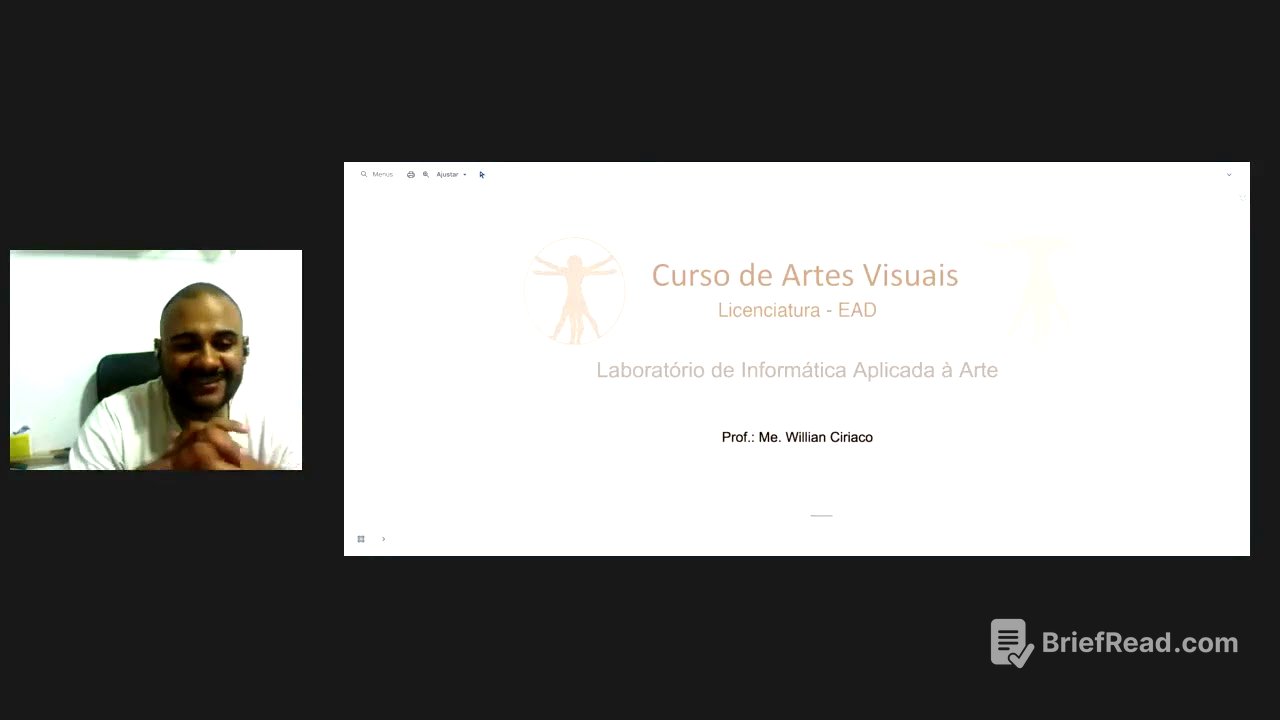
Task: Expand the Ajustar chevron arrow
Action: pyautogui.click(x=464, y=174)
